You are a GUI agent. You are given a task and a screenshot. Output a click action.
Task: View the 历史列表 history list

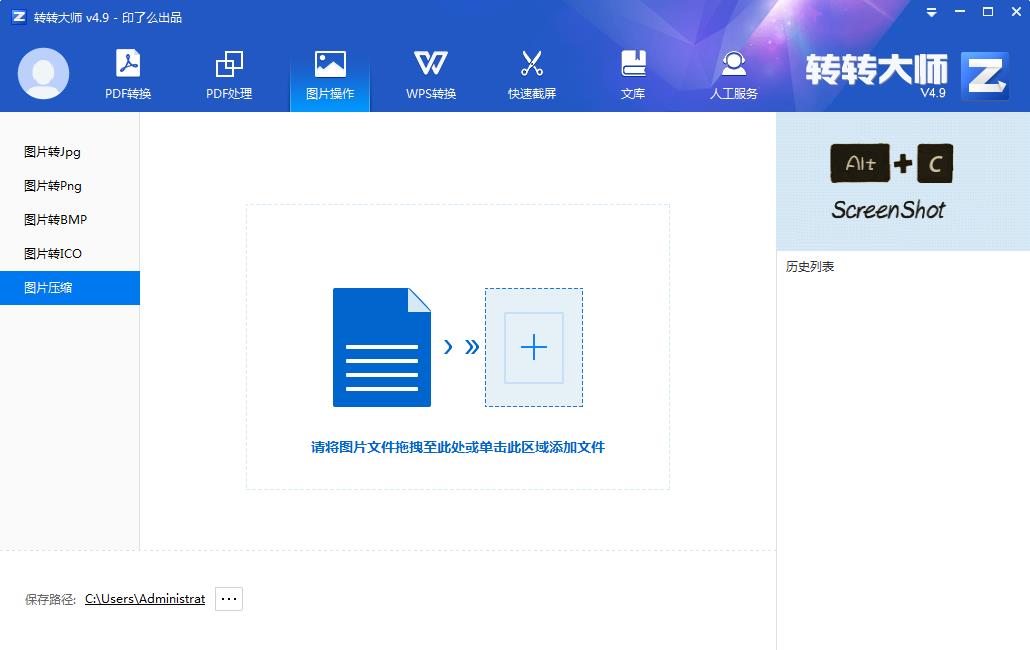(811, 266)
